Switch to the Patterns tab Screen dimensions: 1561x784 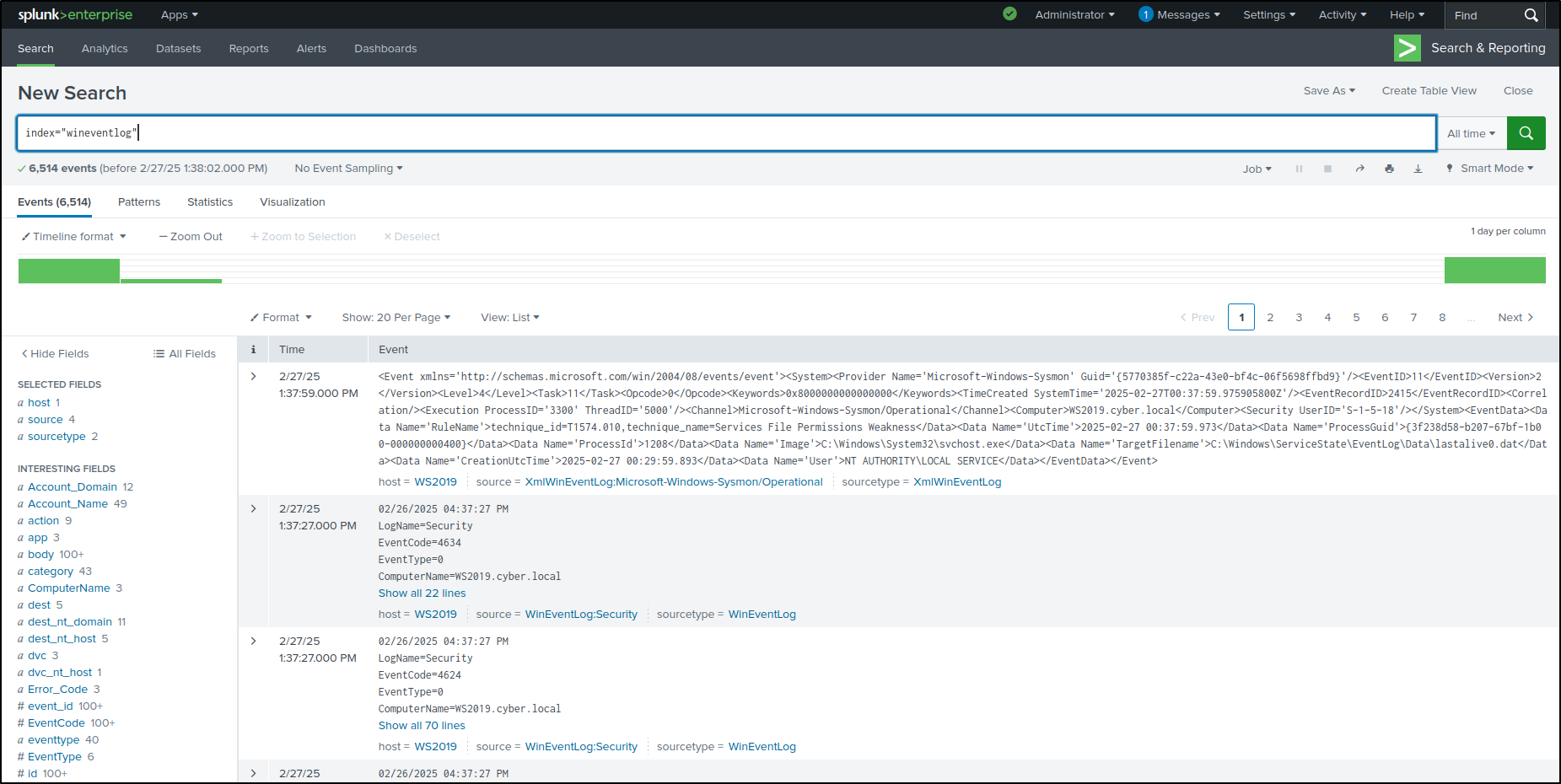(138, 201)
